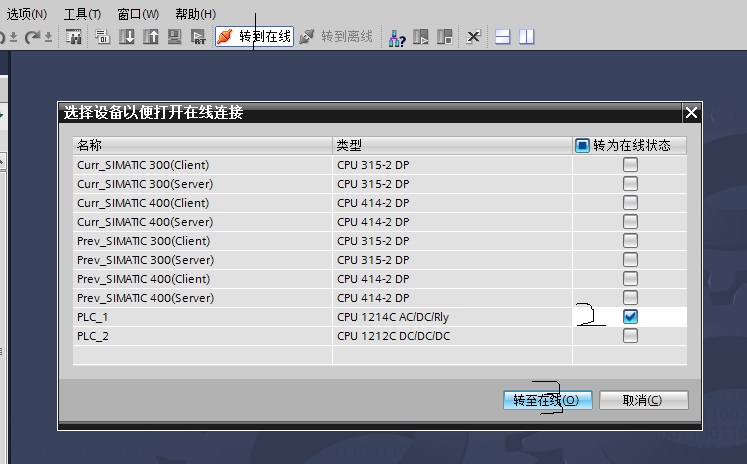Select the Curr_SIMATIC 400(Server) row name
The image size is (747, 464).
click(x=145, y=222)
